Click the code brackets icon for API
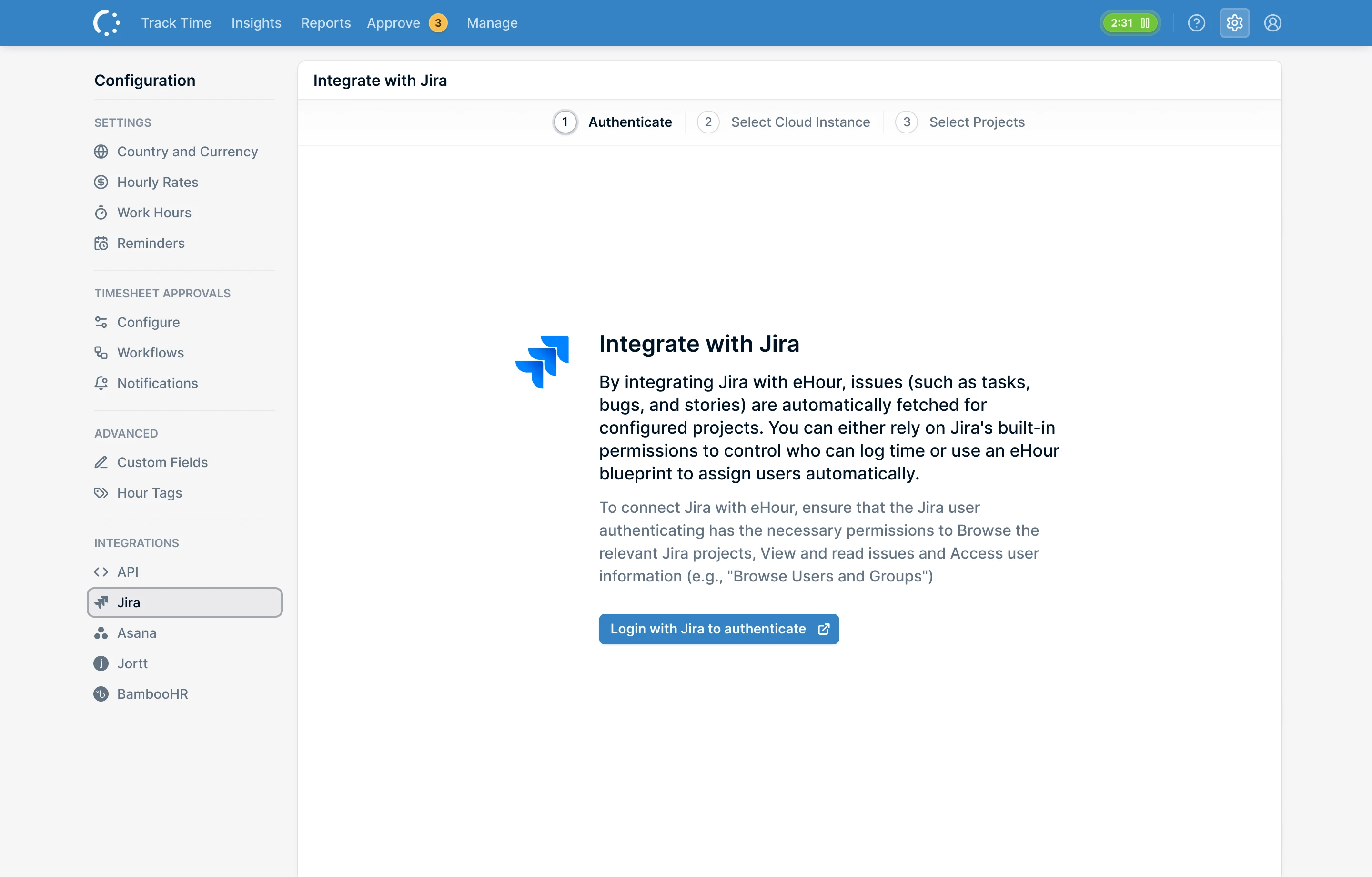 coord(101,572)
